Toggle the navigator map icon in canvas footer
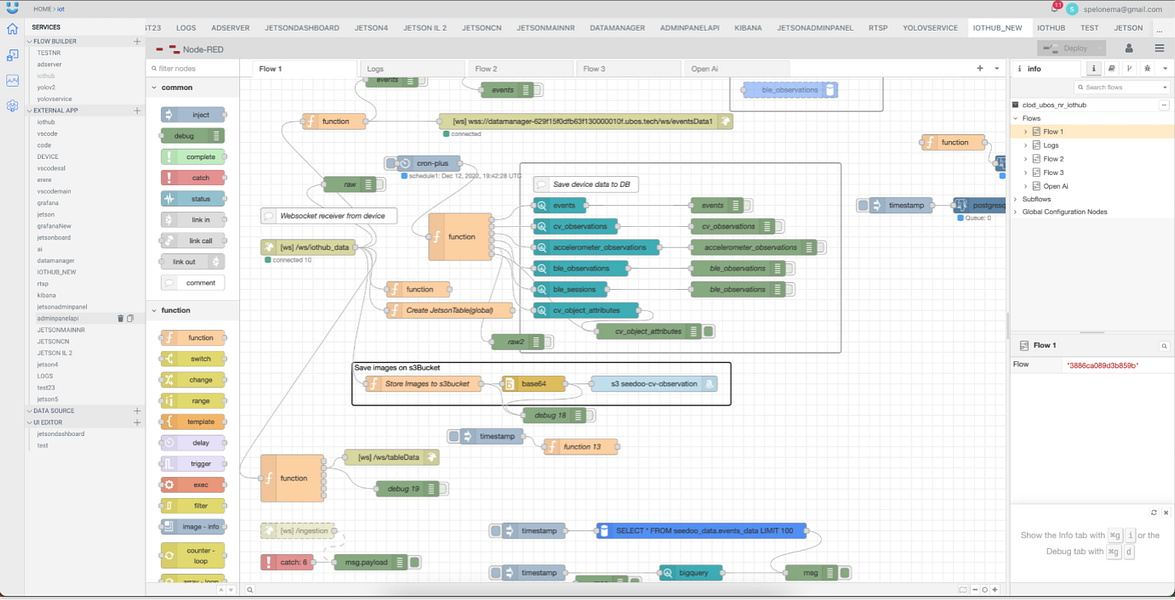The height and width of the screenshot is (600, 1175). (962, 590)
